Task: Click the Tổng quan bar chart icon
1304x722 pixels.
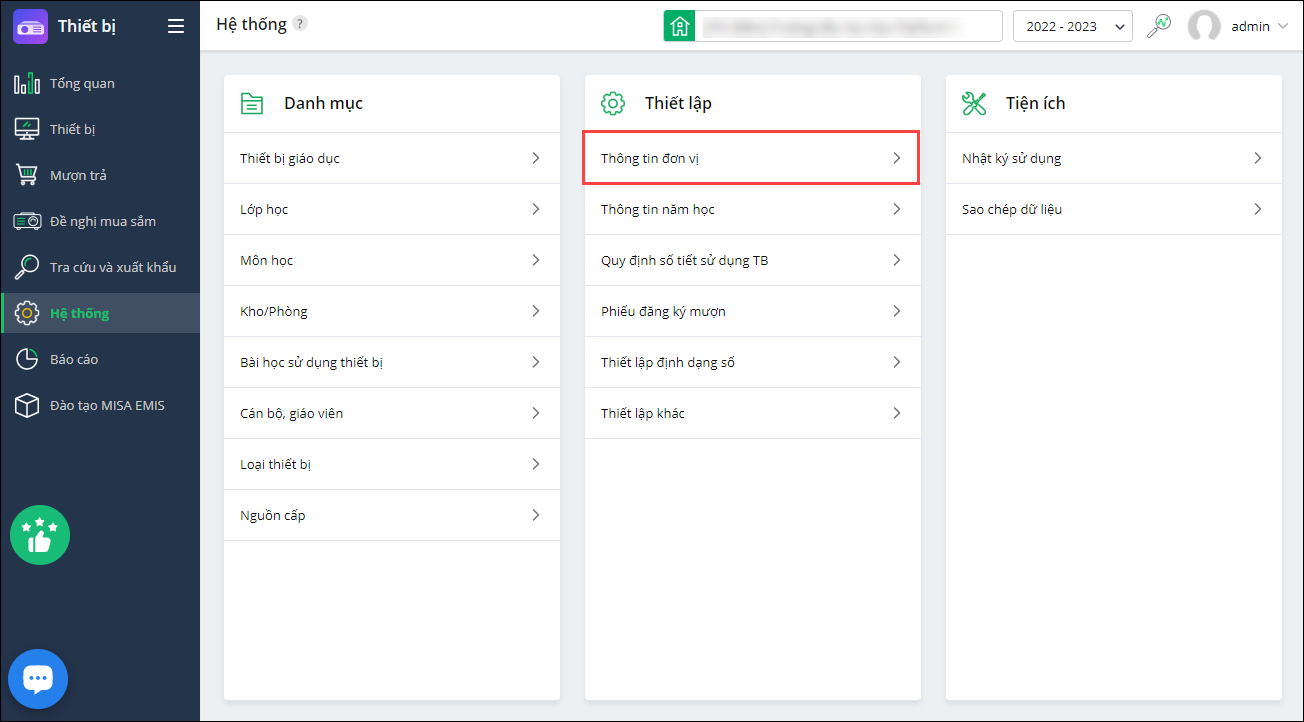Action: (27, 83)
